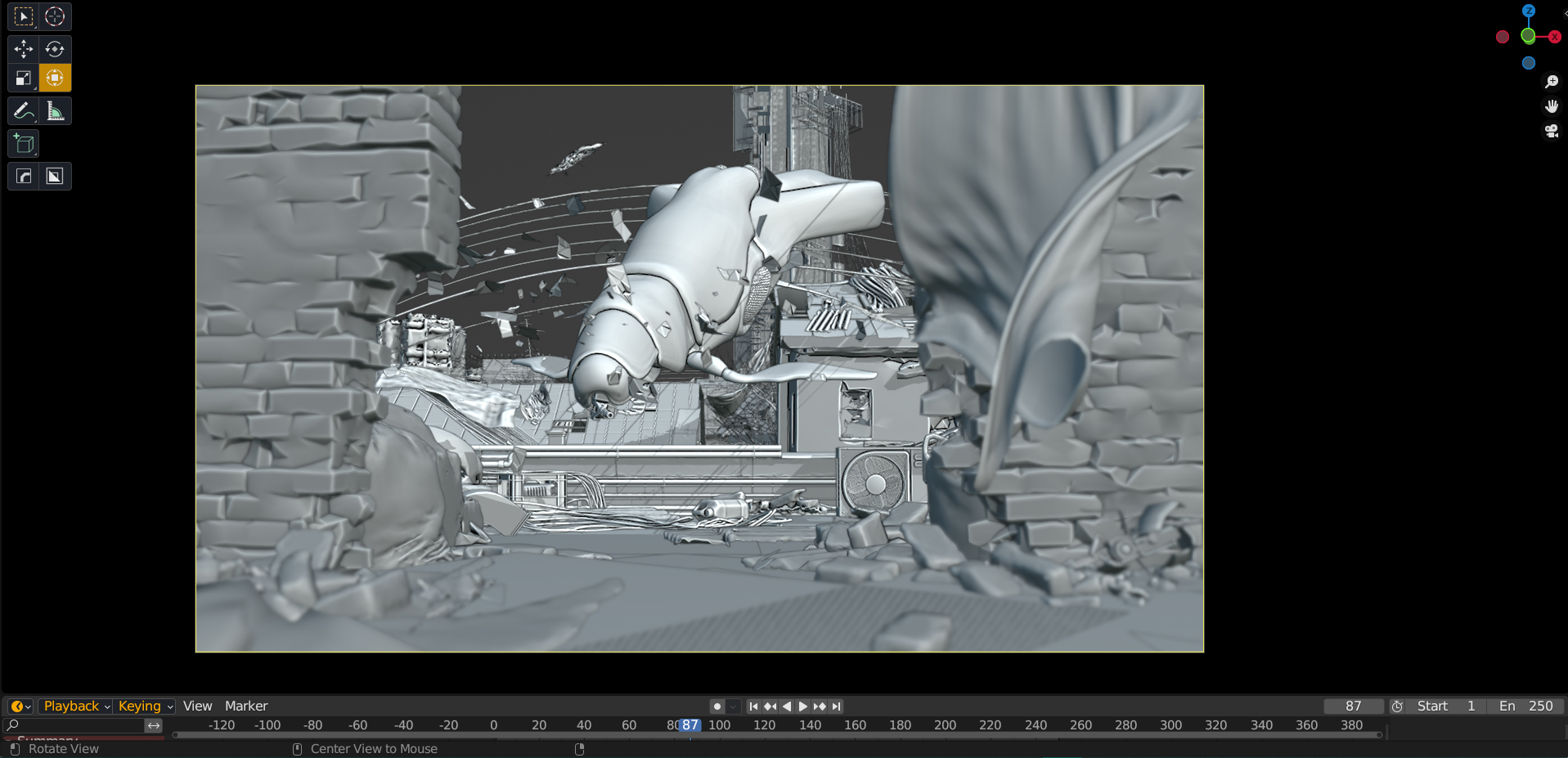Open the timeline editor type dropdown

pos(20,706)
